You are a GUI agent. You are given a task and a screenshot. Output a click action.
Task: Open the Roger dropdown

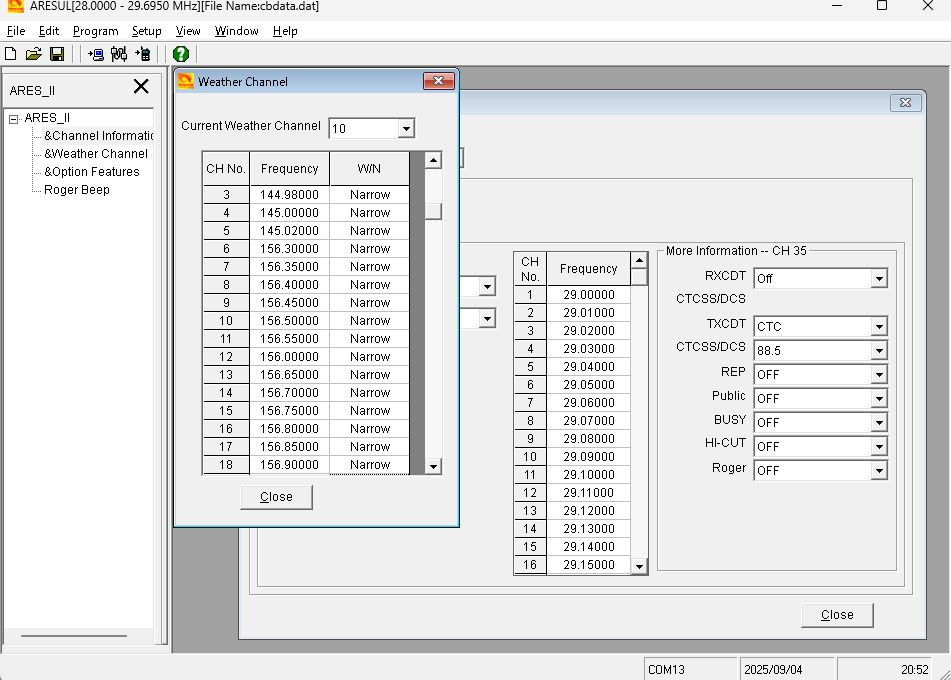coord(879,471)
